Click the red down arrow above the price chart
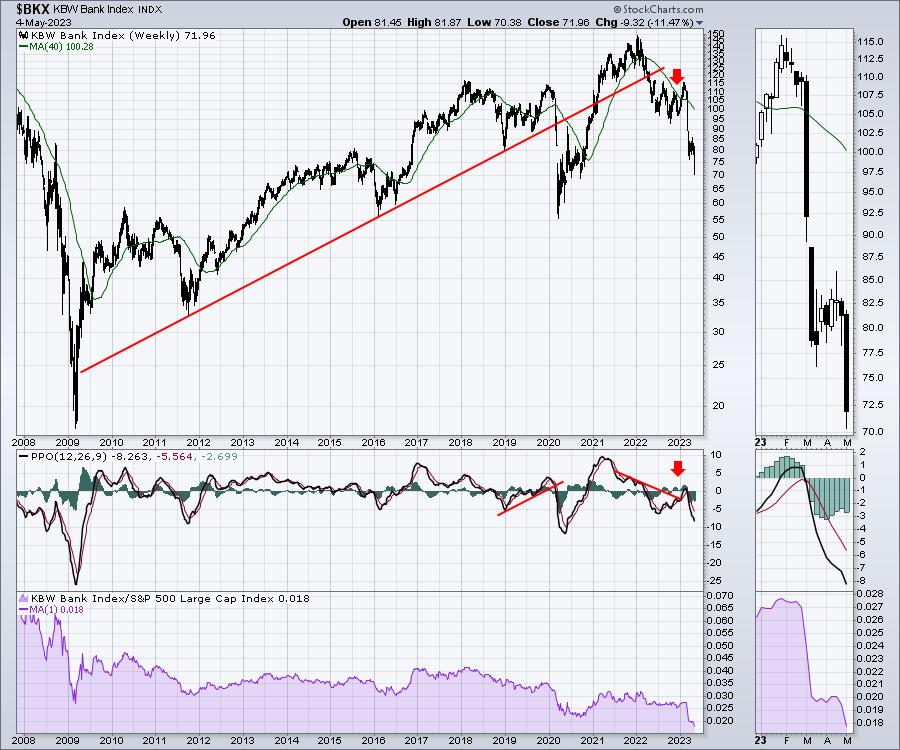The image size is (900, 750). point(677,76)
